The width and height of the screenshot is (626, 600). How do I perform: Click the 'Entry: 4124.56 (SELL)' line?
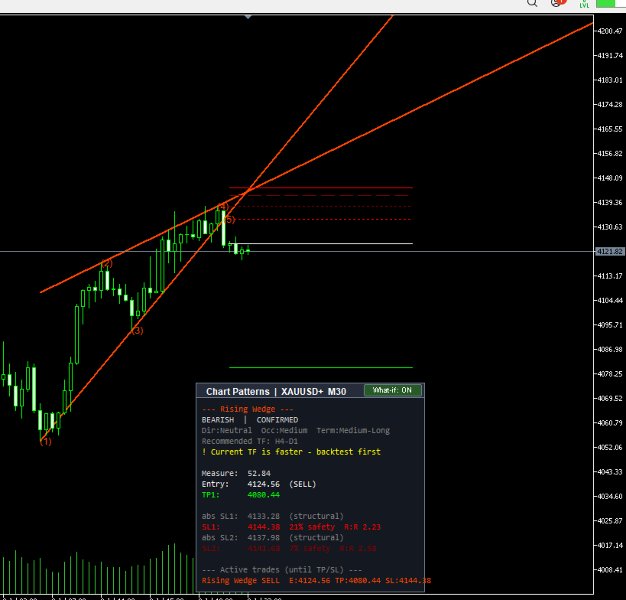pos(259,484)
